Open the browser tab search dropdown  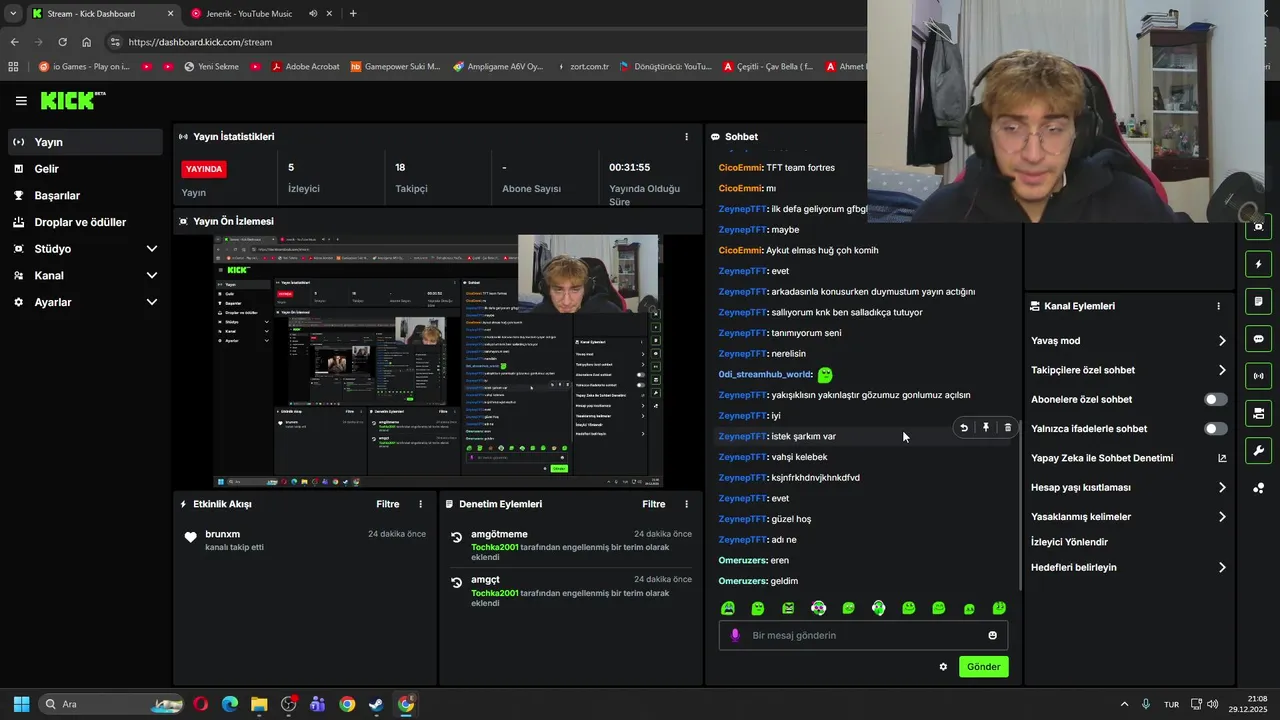[x=13, y=14]
